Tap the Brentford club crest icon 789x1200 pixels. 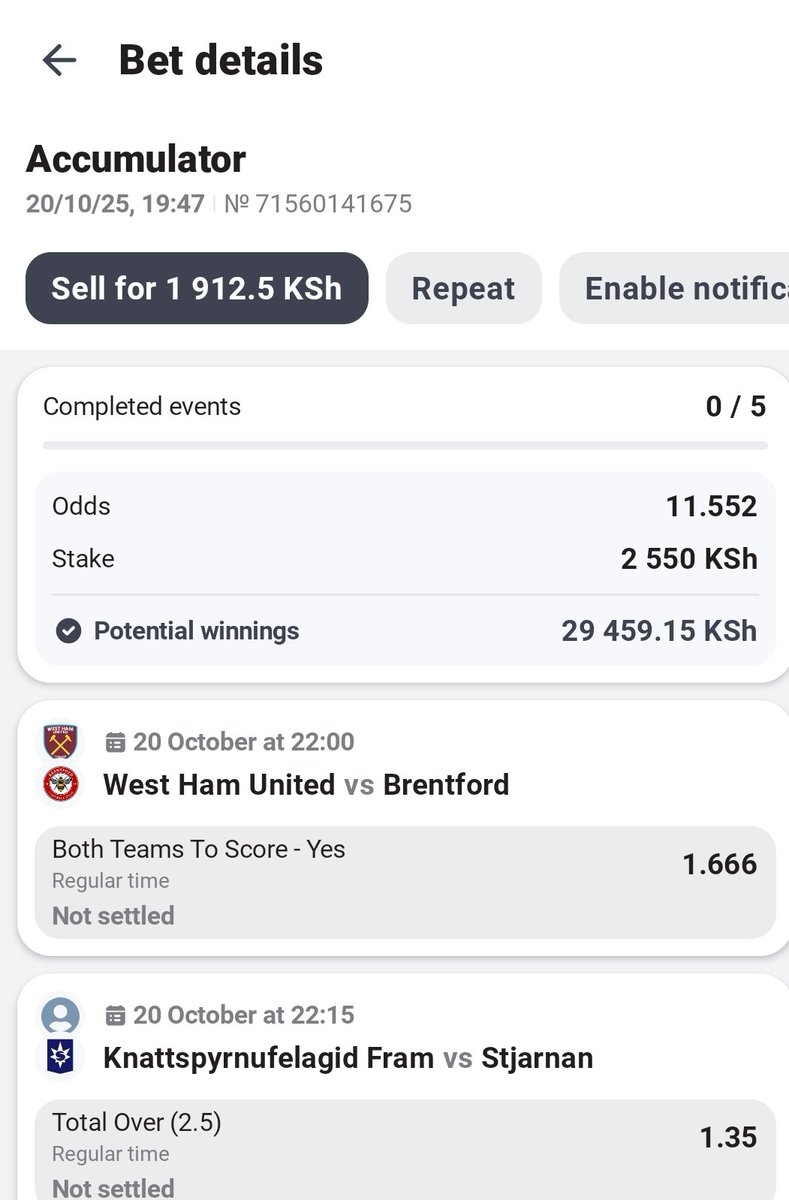click(61, 785)
